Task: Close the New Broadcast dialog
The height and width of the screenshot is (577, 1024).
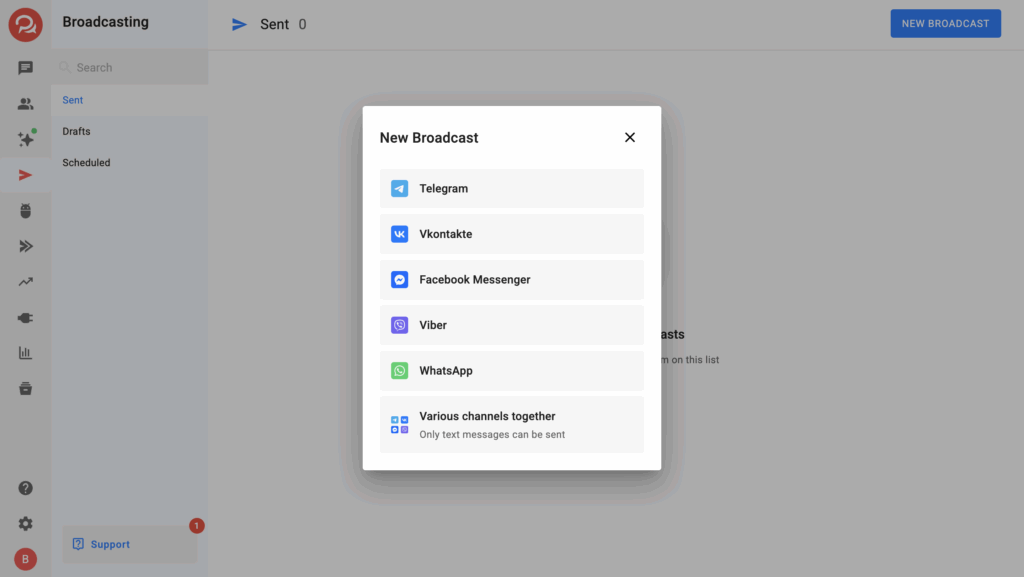Action: (630, 138)
